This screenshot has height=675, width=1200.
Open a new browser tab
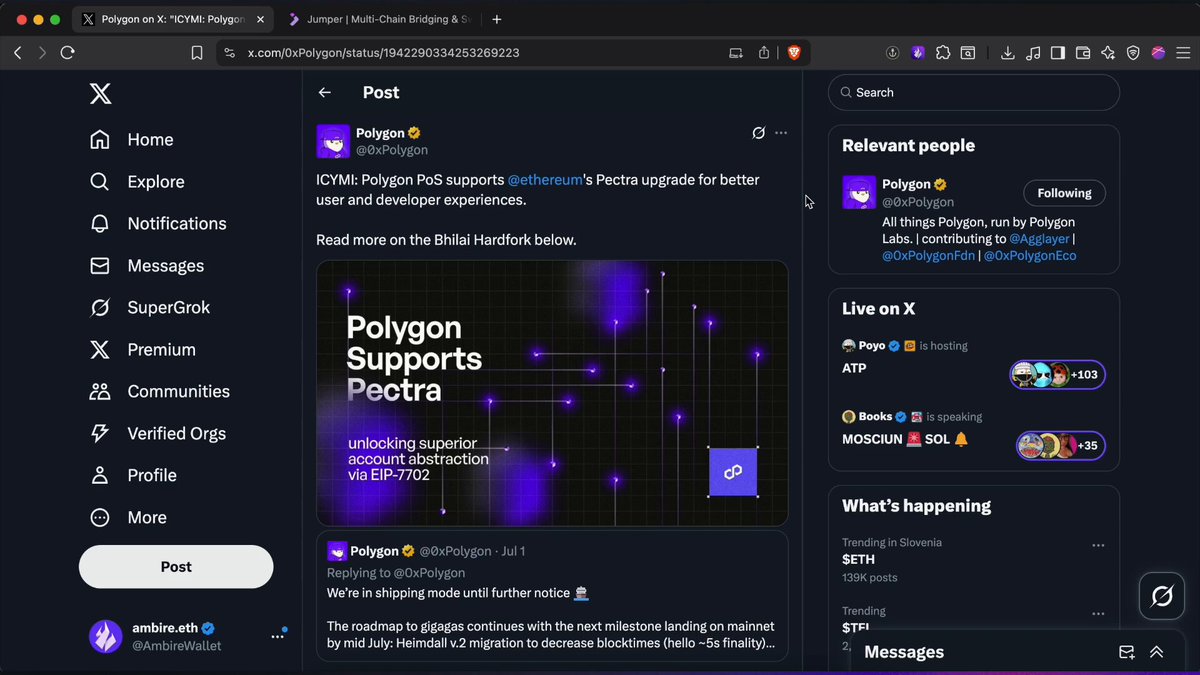(x=497, y=19)
